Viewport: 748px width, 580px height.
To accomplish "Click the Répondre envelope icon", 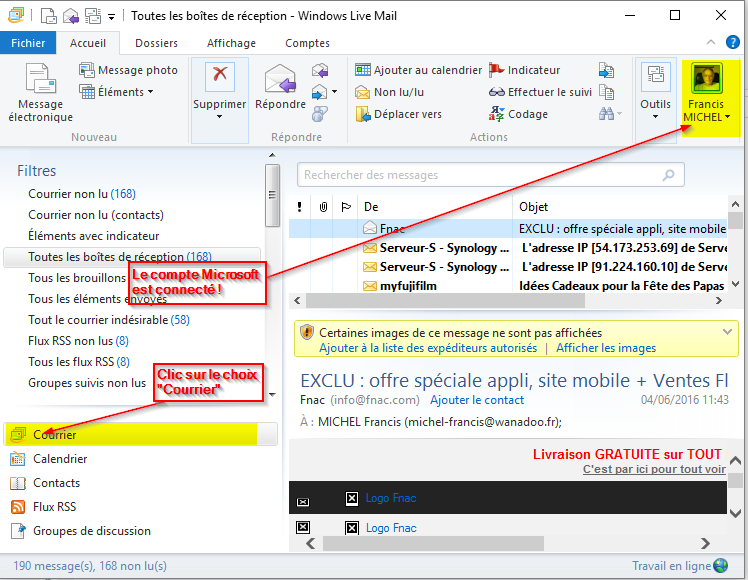I will pos(280,79).
